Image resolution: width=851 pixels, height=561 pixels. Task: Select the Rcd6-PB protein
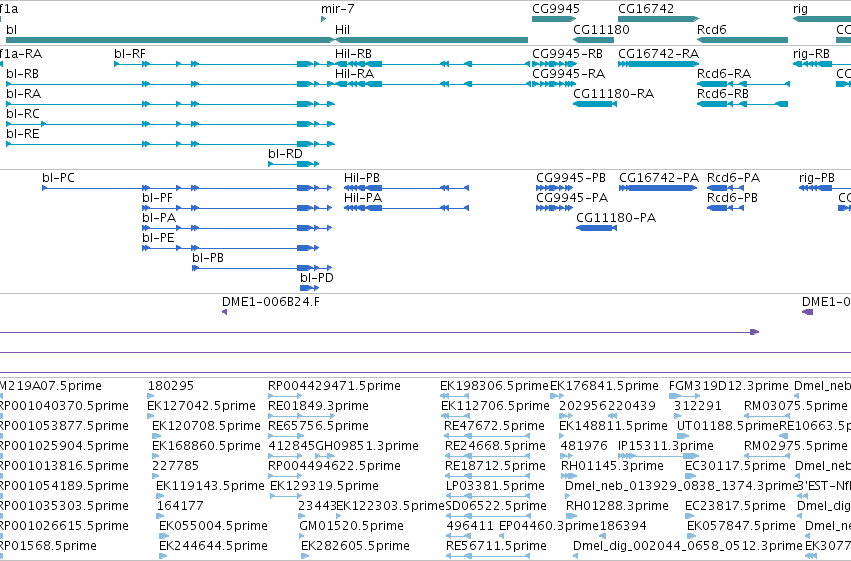[x=726, y=208]
